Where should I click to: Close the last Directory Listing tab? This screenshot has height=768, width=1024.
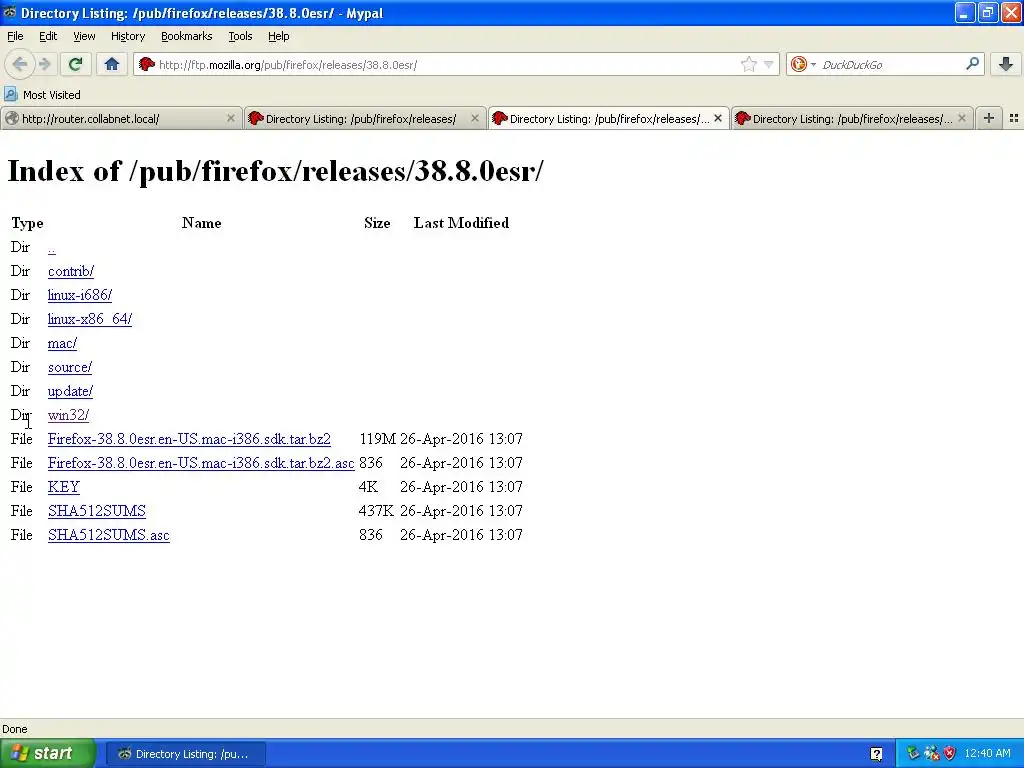[x=961, y=118]
